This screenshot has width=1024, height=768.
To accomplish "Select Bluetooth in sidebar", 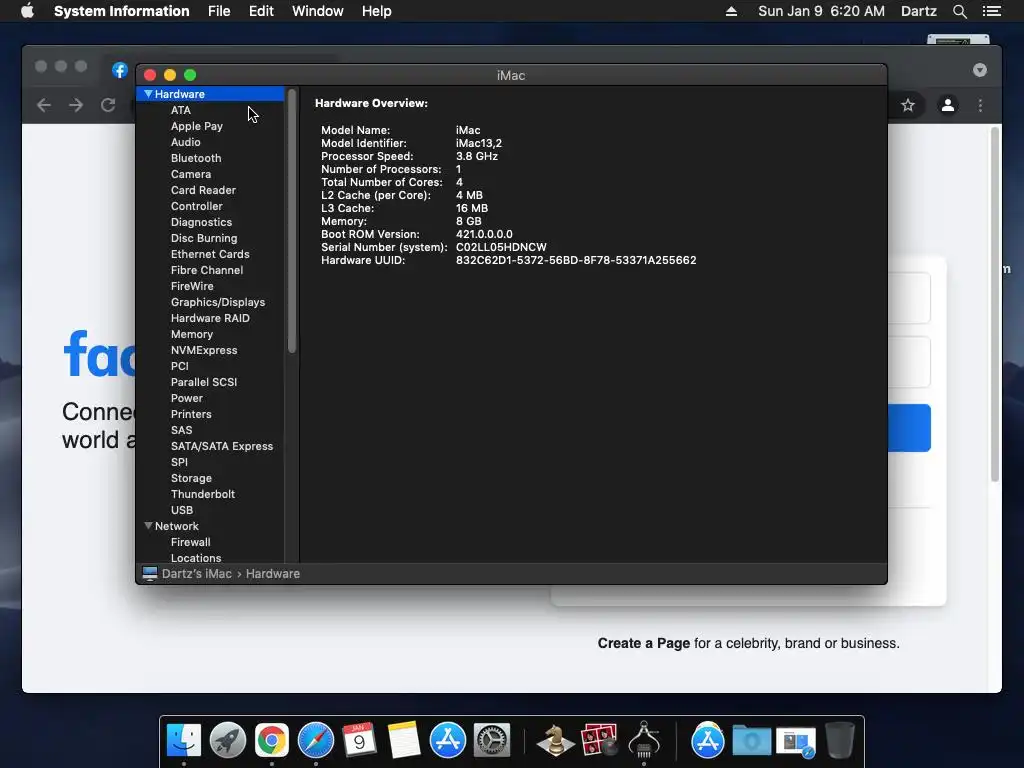I will pyautogui.click(x=196, y=158).
